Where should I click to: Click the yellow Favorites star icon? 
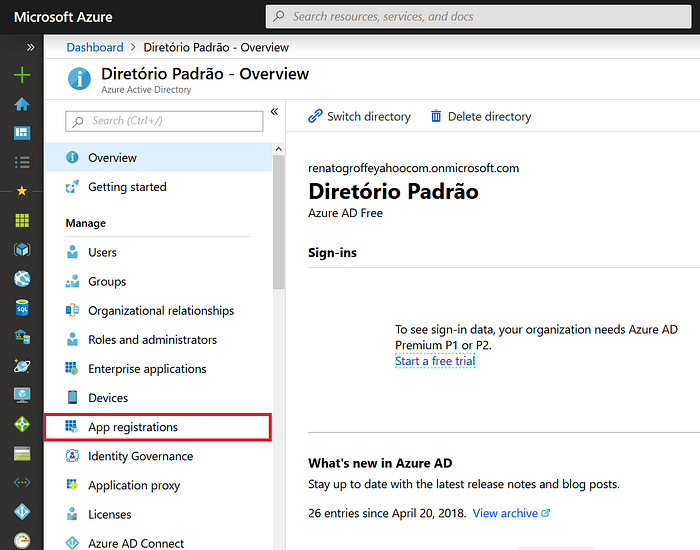coord(21,191)
